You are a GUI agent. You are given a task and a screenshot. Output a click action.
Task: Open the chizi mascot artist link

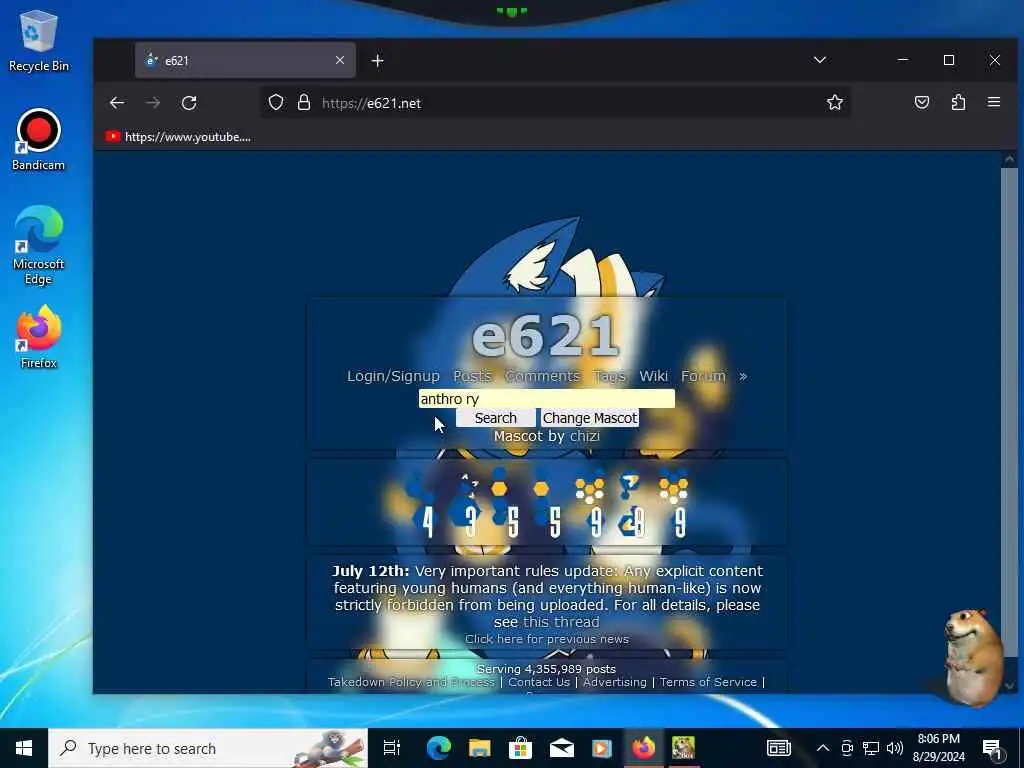584,436
